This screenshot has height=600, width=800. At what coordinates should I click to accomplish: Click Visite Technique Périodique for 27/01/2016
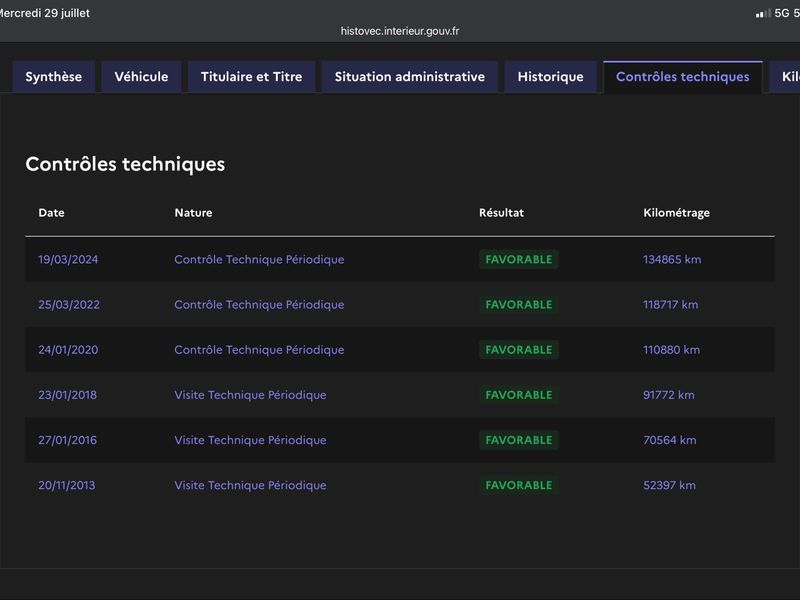pos(251,440)
